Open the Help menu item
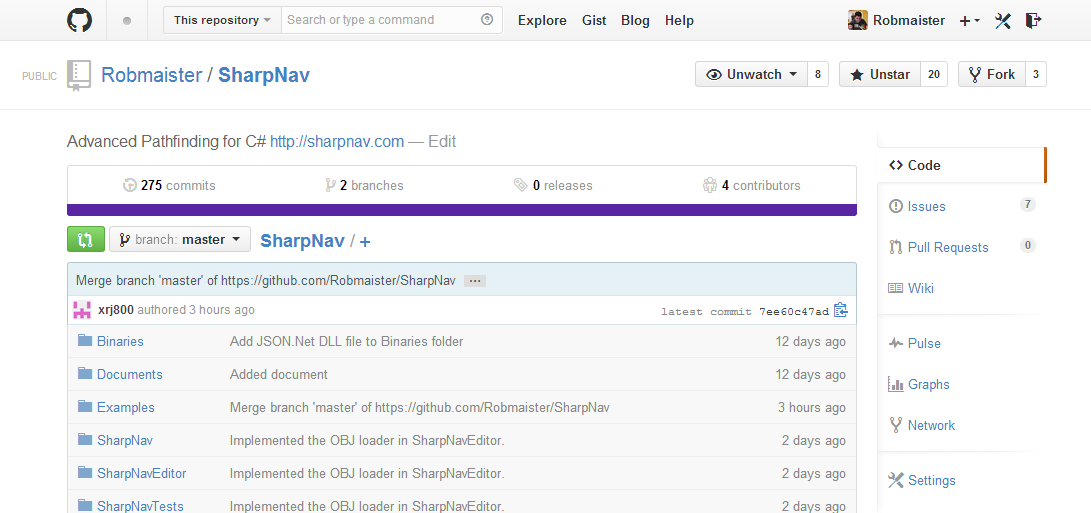1091x513 pixels. tap(679, 20)
